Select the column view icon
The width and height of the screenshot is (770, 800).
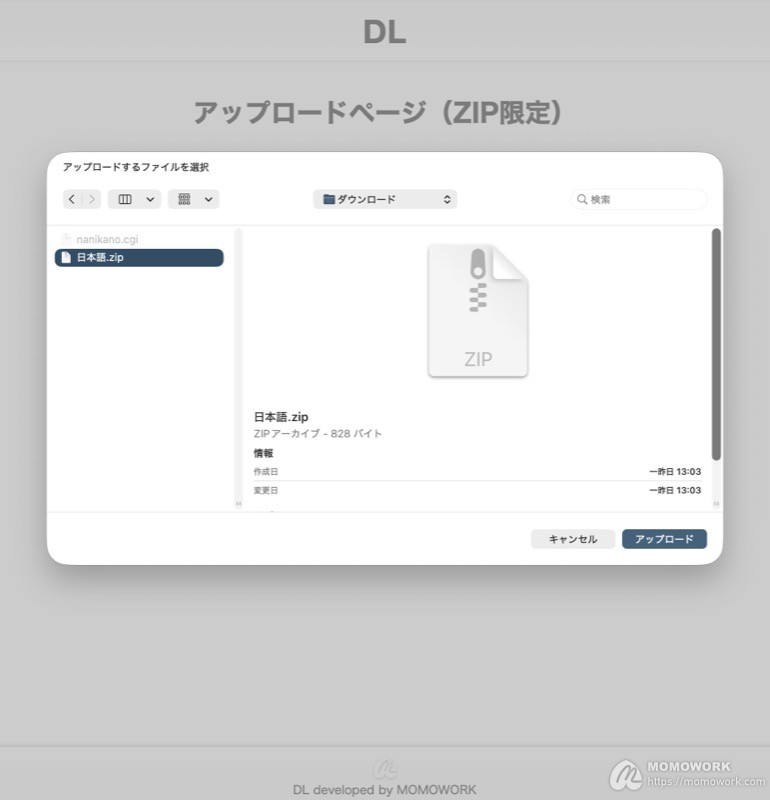coord(125,199)
